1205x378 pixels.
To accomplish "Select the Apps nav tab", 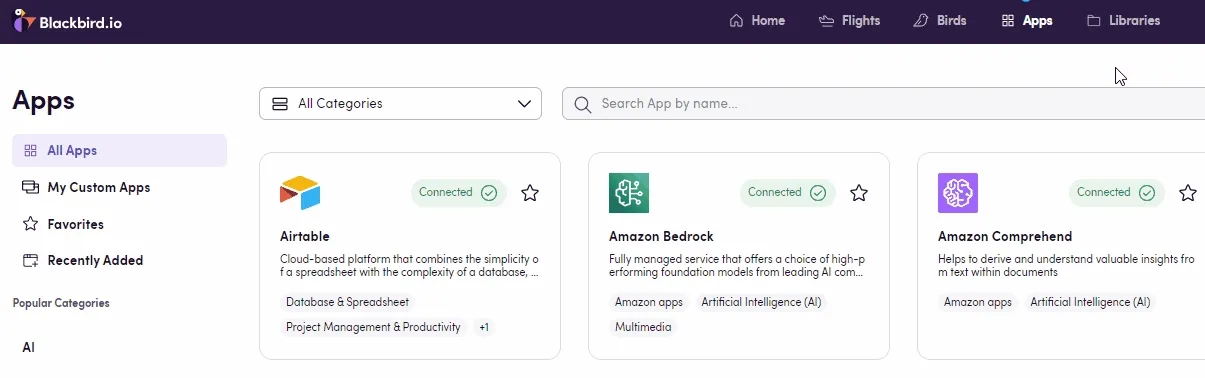I will point(1027,20).
